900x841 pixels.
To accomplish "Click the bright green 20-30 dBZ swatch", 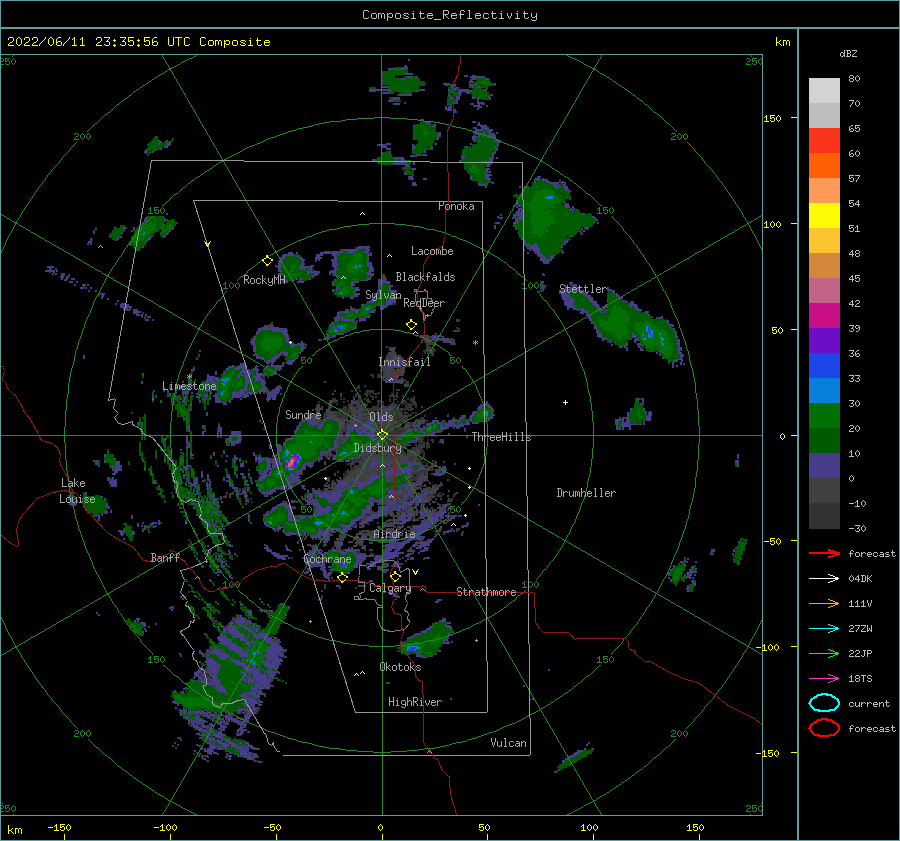I will click(x=824, y=416).
